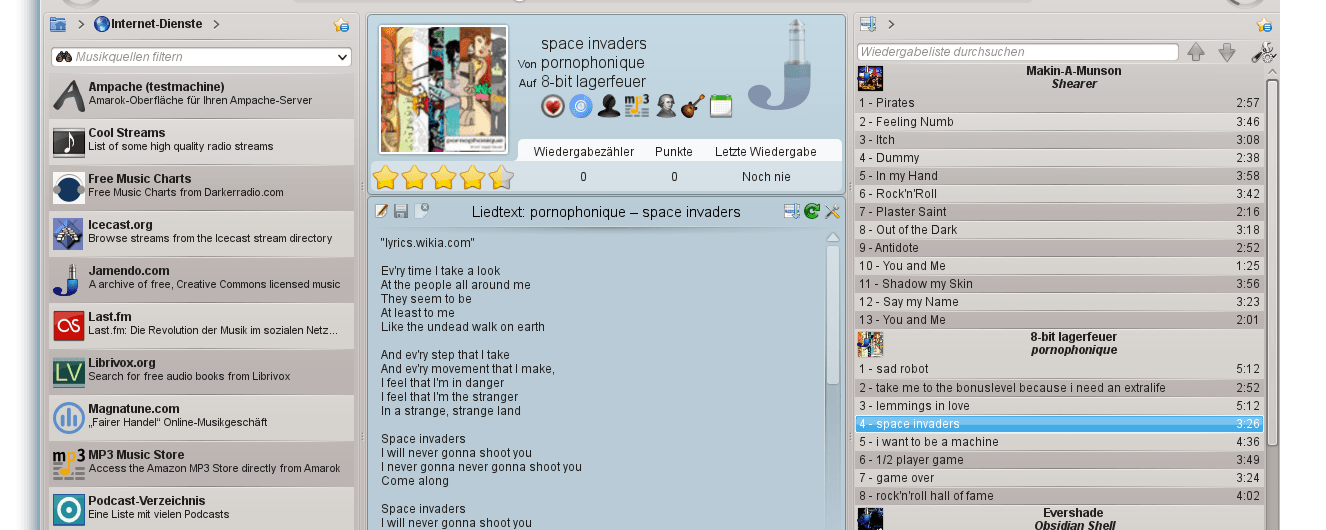
Task: Expand the playlist breadcrumb chevron
Action: 891,24
